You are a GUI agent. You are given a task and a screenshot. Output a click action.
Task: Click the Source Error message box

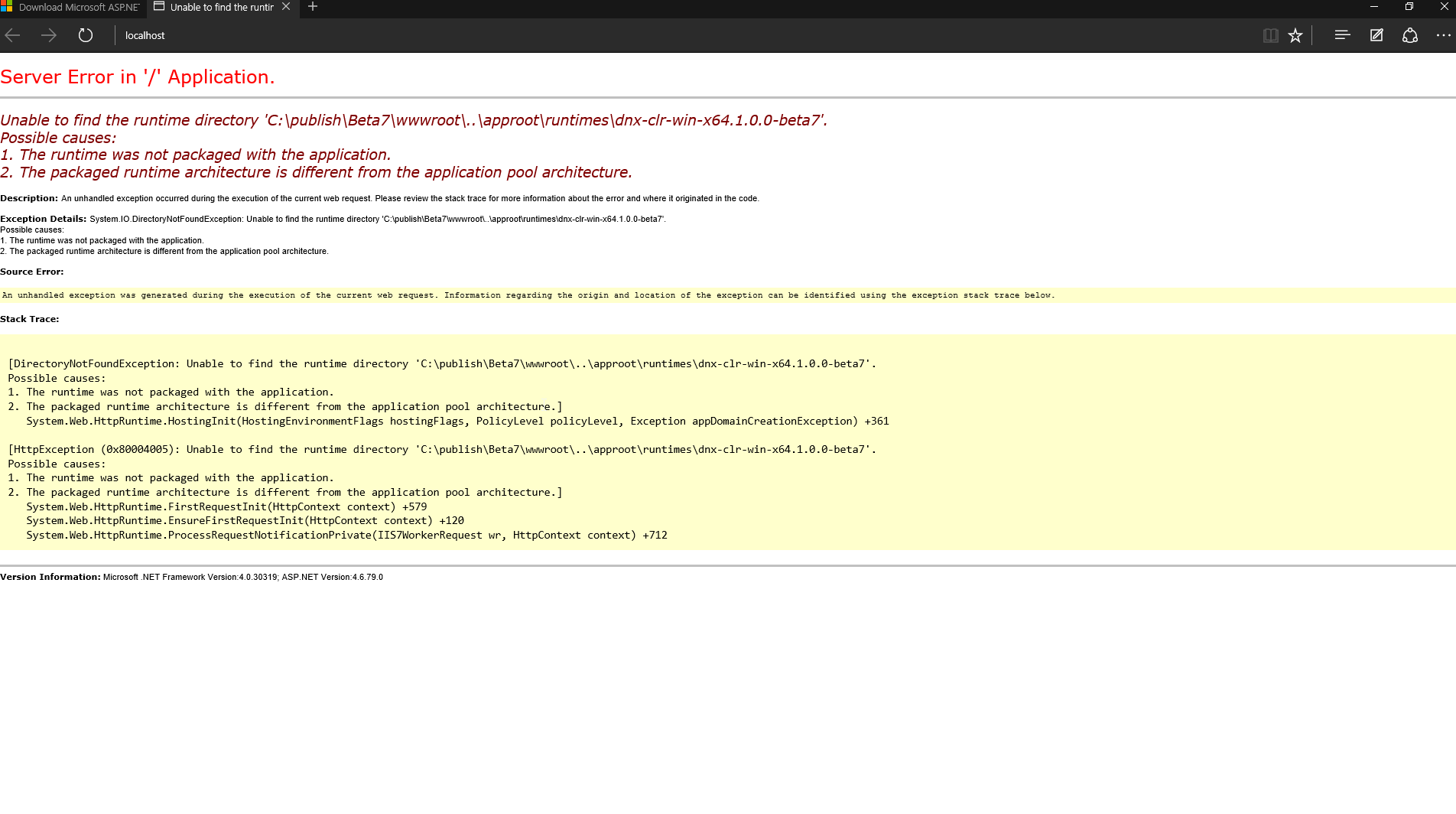click(x=528, y=295)
